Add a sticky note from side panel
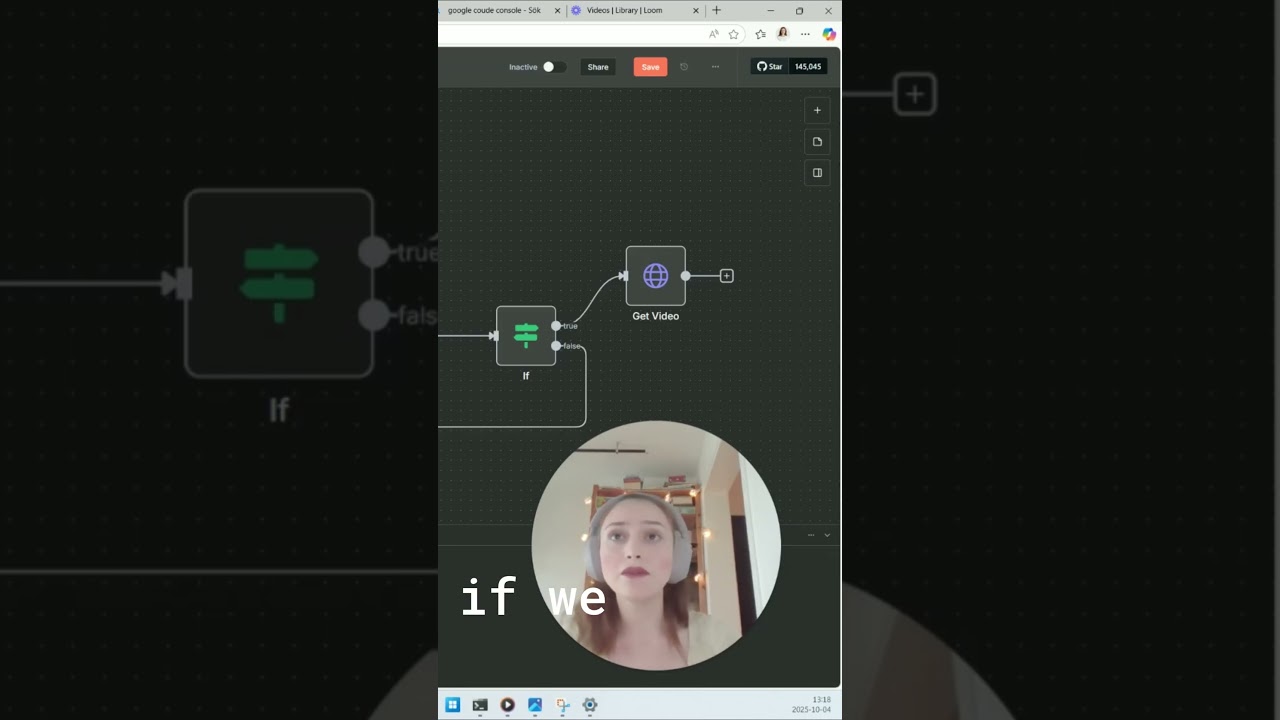Image resolution: width=1280 pixels, height=720 pixels. 817,142
